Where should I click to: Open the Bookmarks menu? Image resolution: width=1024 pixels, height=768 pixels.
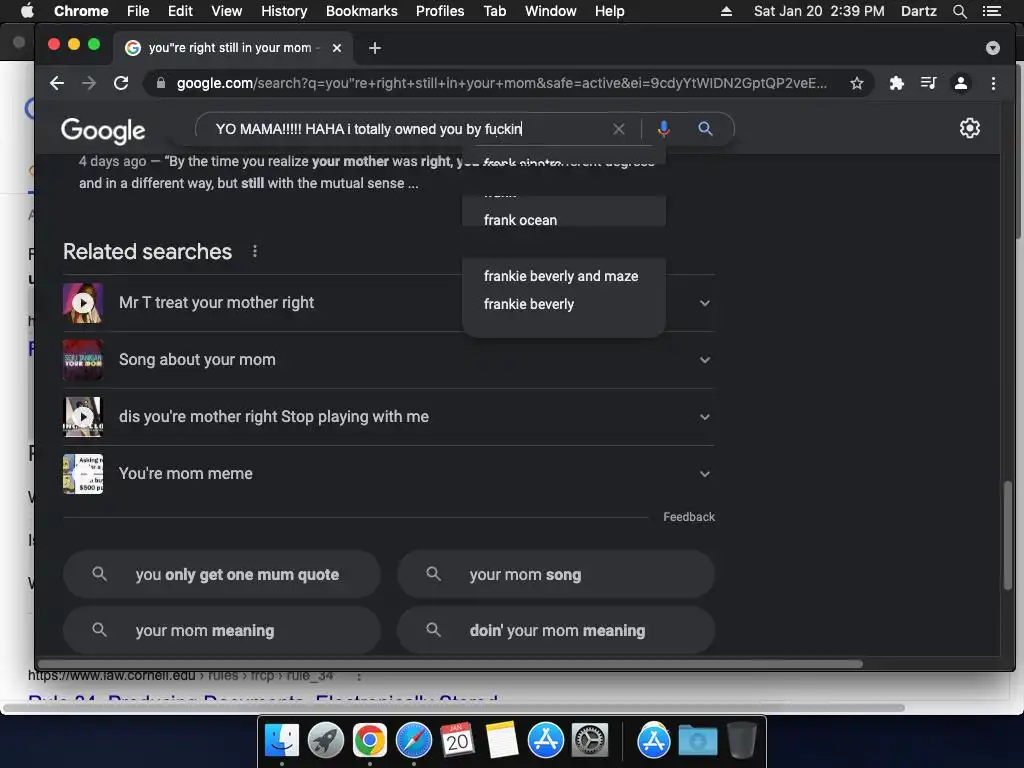[x=362, y=11]
